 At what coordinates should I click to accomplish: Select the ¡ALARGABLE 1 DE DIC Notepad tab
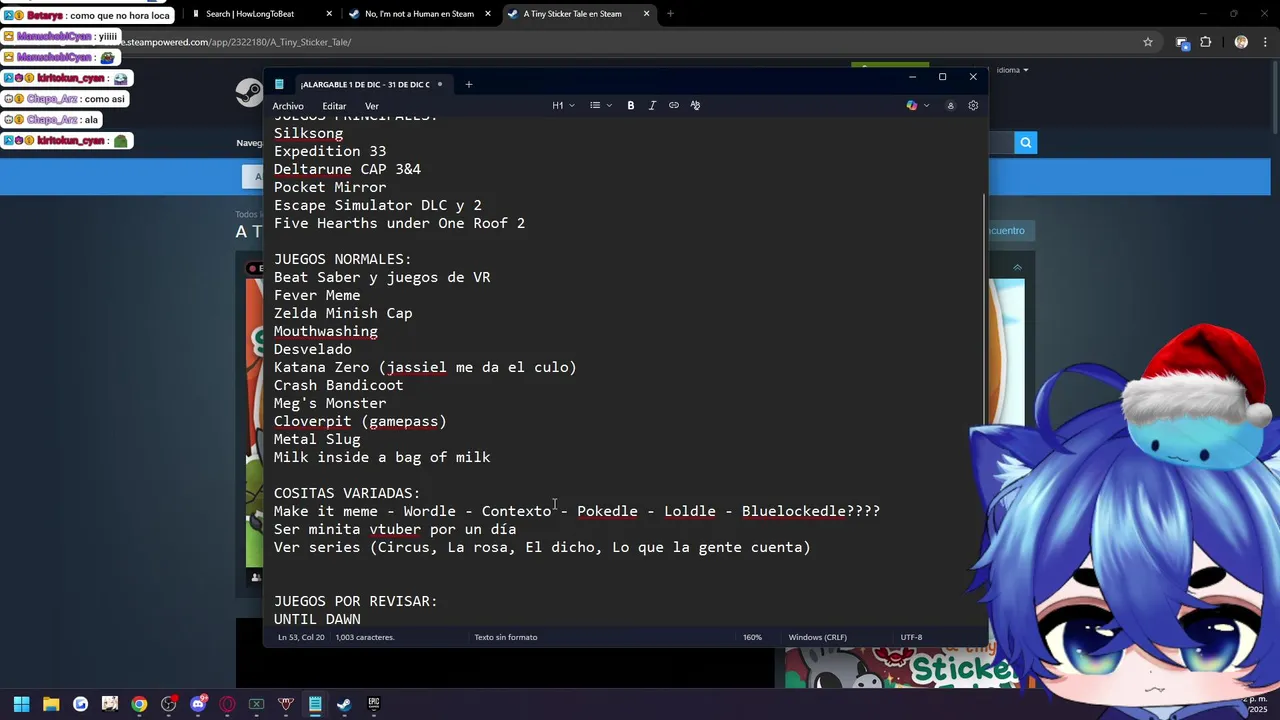[365, 84]
